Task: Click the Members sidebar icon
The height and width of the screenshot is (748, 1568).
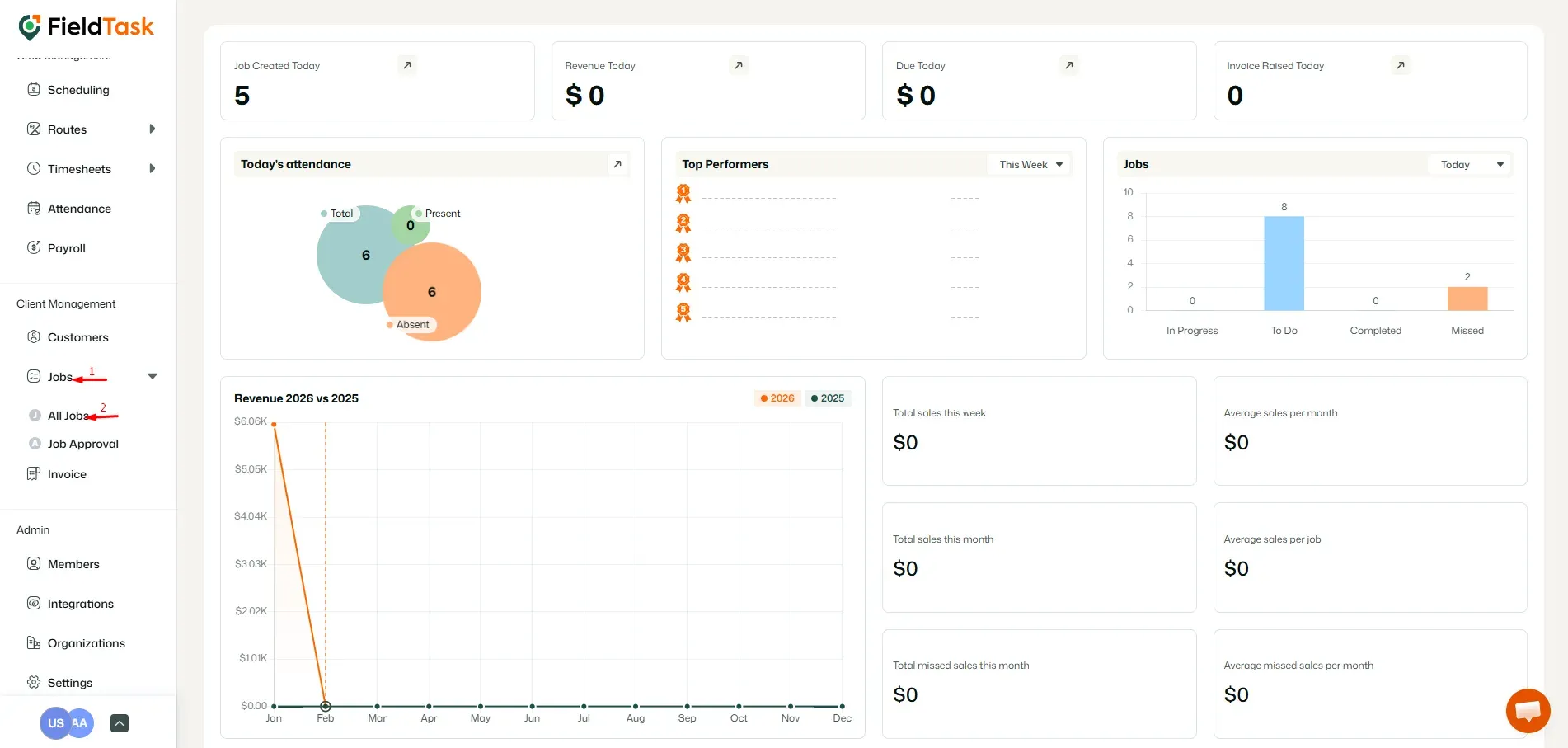Action: (34, 563)
